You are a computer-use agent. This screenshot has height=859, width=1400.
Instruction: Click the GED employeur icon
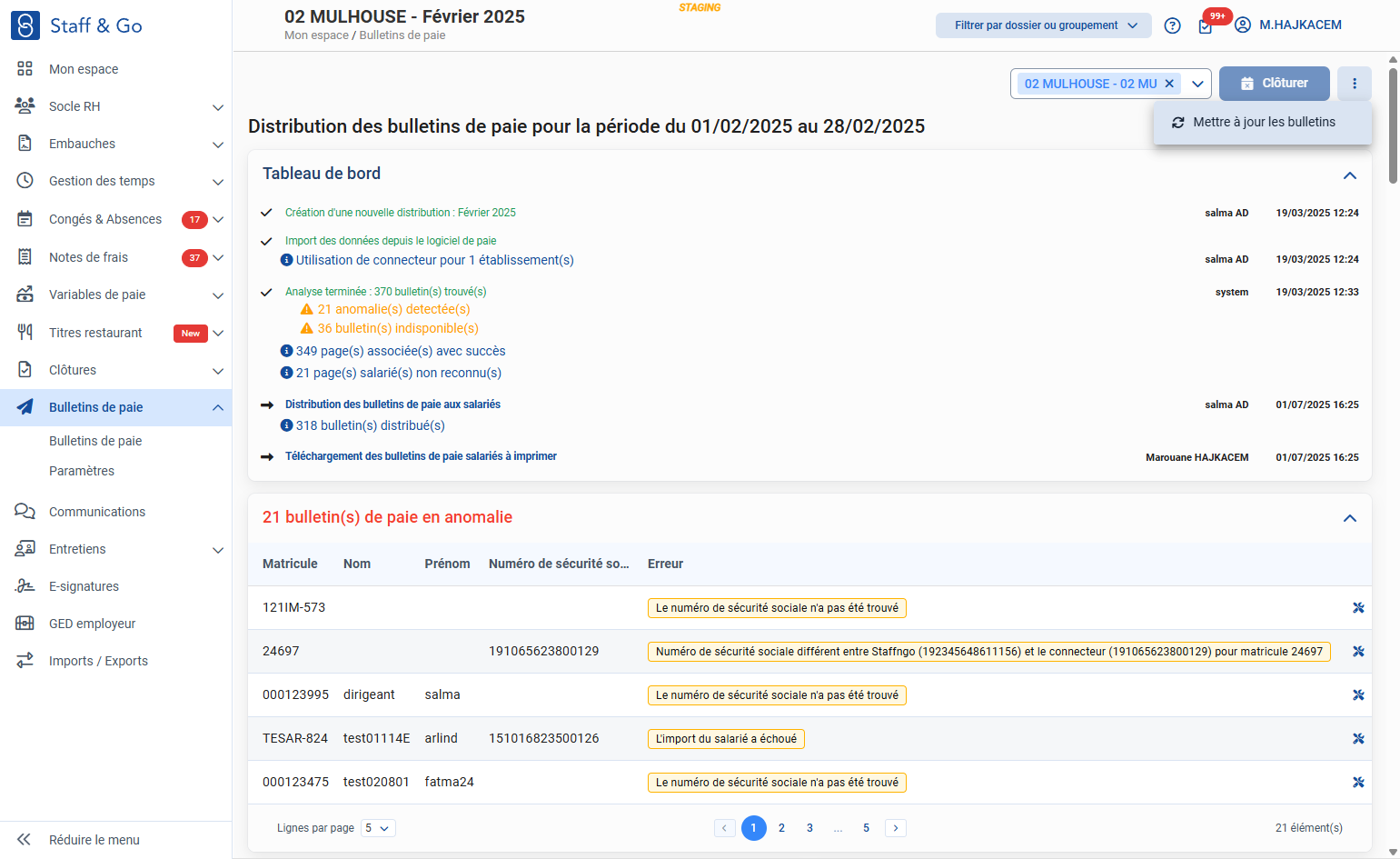pyautogui.click(x=25, y=624)
